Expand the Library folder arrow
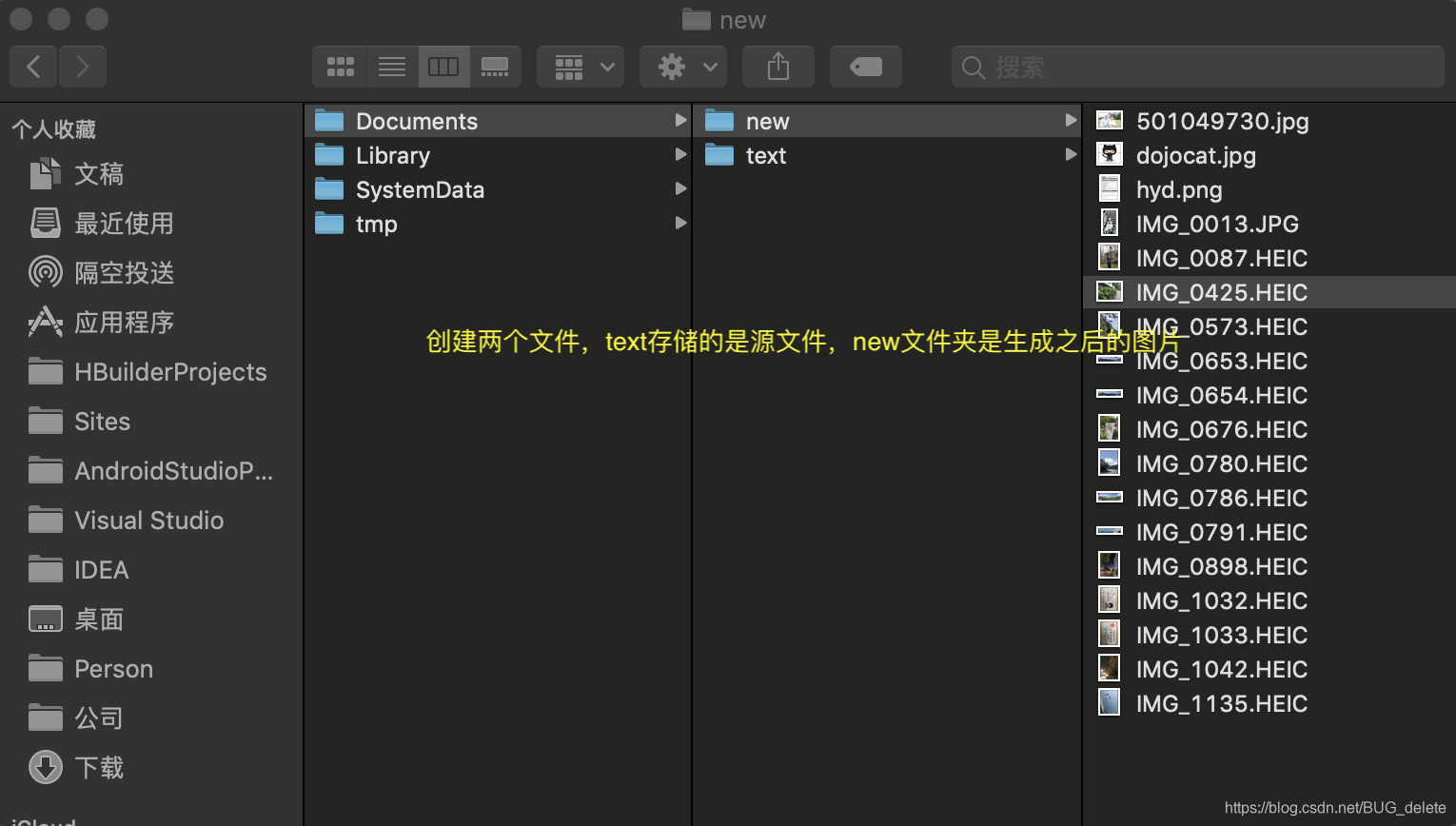This screenshot has height=826, width=1456. (680, 154)
